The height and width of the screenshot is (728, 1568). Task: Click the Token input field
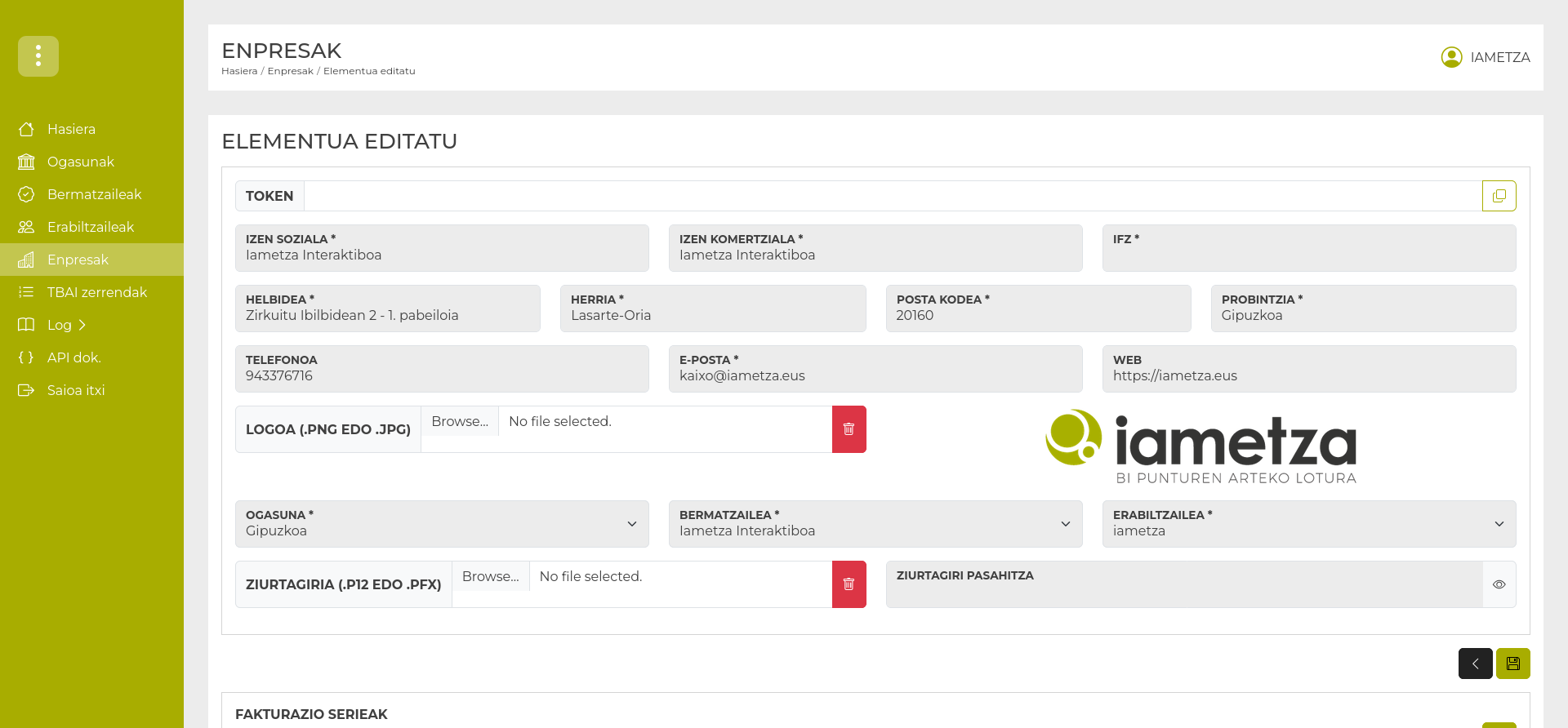893,196
